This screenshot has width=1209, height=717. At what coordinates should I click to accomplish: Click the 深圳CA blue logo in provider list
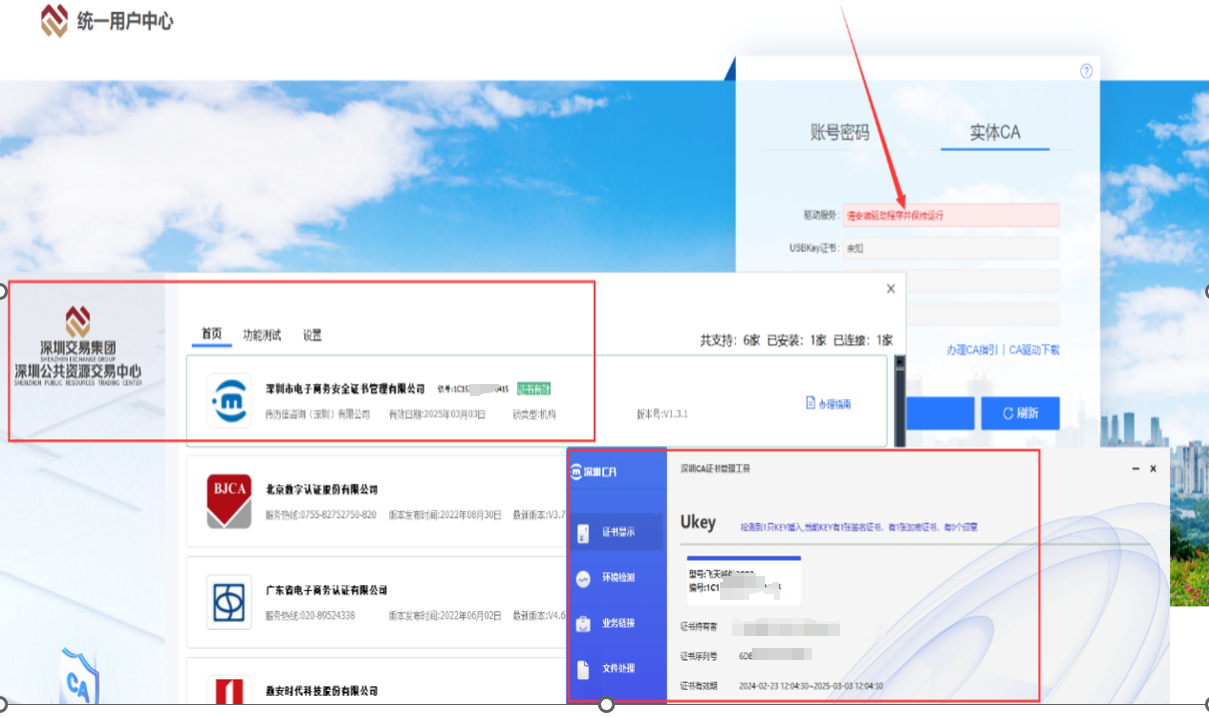point(229,400)
